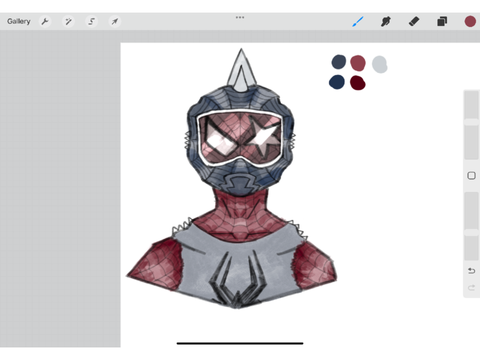This screenshot has height=360, width=480.
Task: Tap the gray horn on the helmet
Action: pyautogui.click(x=241, y=71)
